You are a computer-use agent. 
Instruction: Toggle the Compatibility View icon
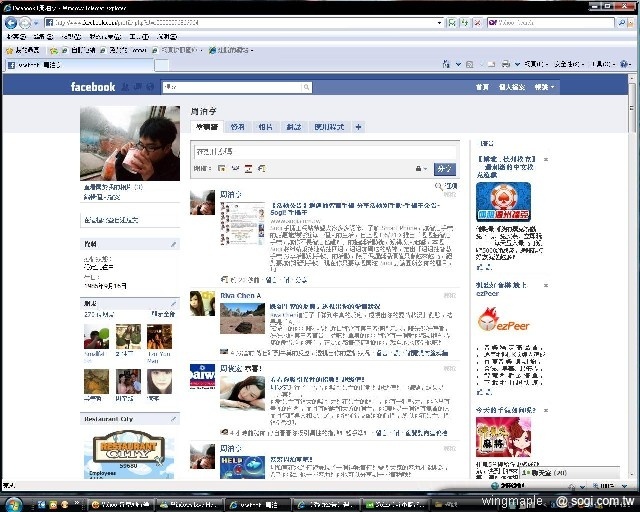click(x=452, y=23)
